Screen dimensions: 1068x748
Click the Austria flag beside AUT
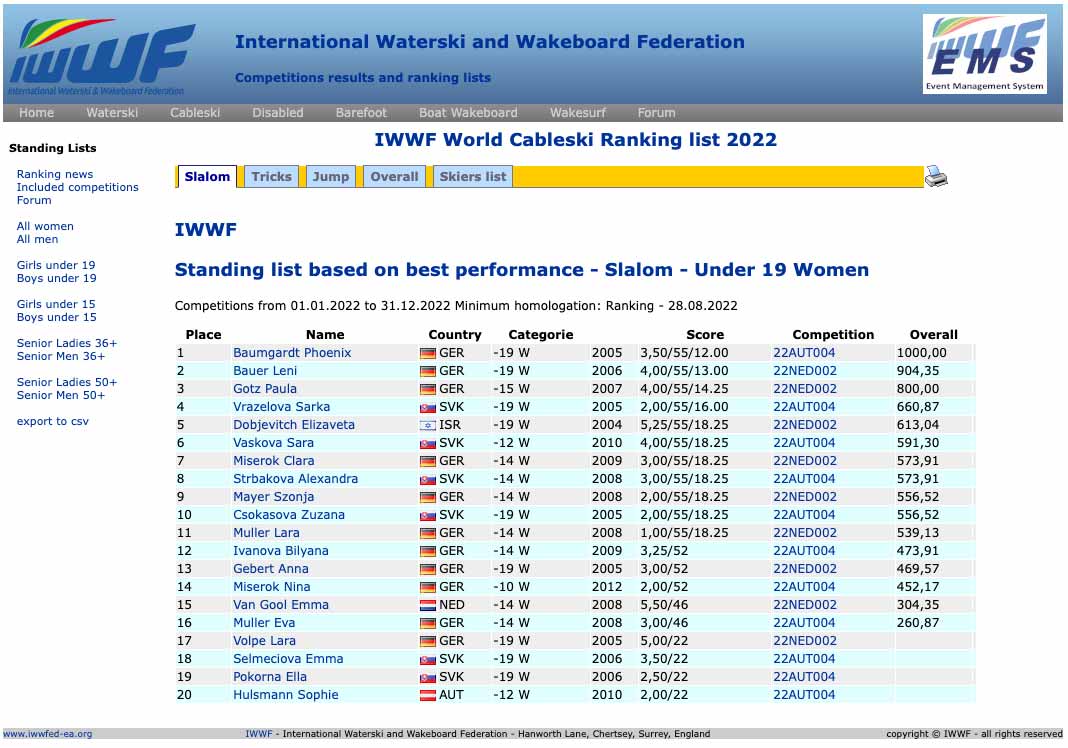(428, 695)
